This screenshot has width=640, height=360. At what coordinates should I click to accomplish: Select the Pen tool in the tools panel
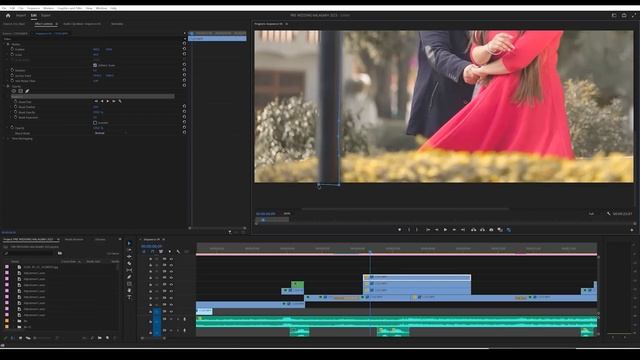tap(129, 277)
